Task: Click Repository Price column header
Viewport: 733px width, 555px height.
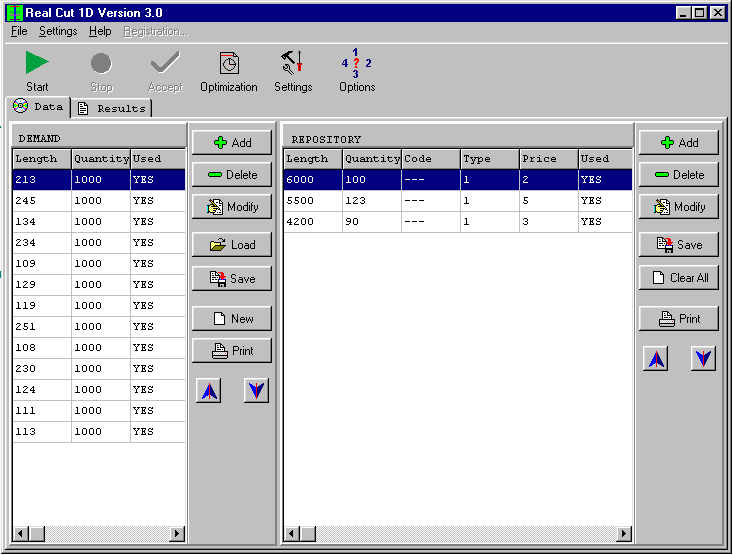Action: point(548,159)
